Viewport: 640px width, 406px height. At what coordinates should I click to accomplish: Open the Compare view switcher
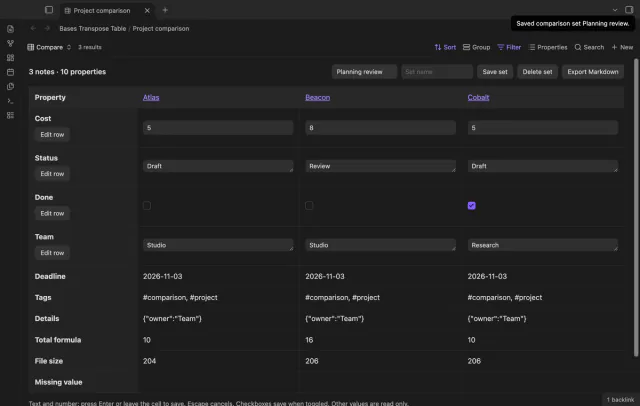pyautogui.click(x=49, y=47)
